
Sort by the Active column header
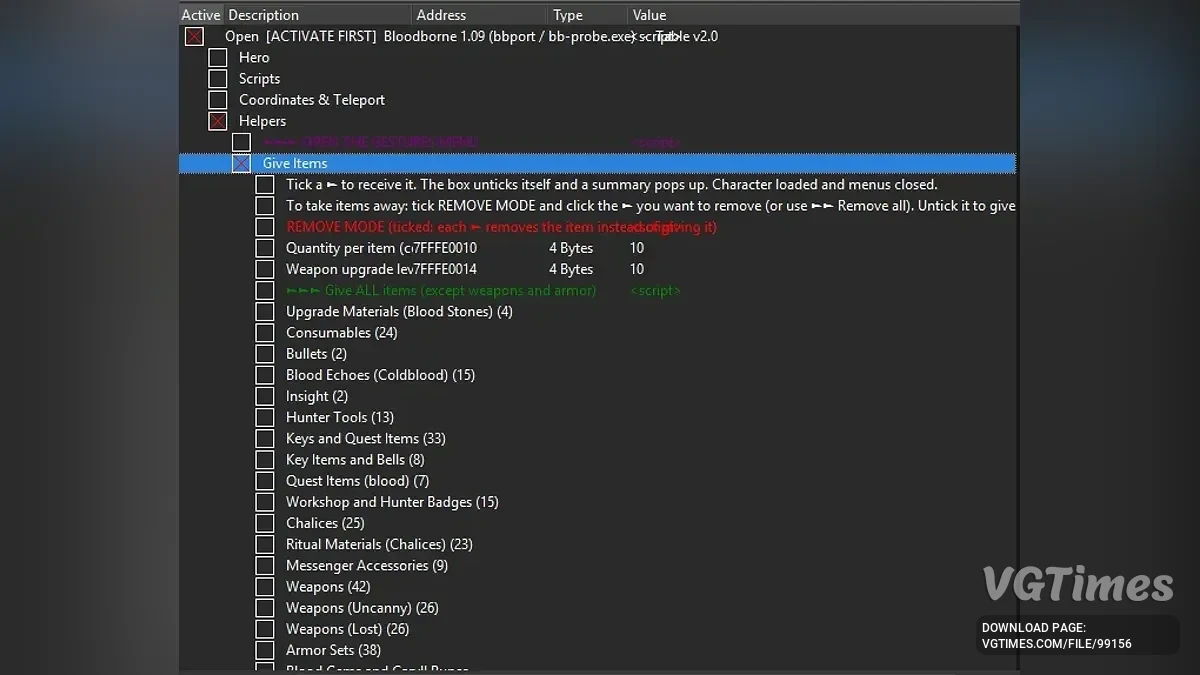201,15
